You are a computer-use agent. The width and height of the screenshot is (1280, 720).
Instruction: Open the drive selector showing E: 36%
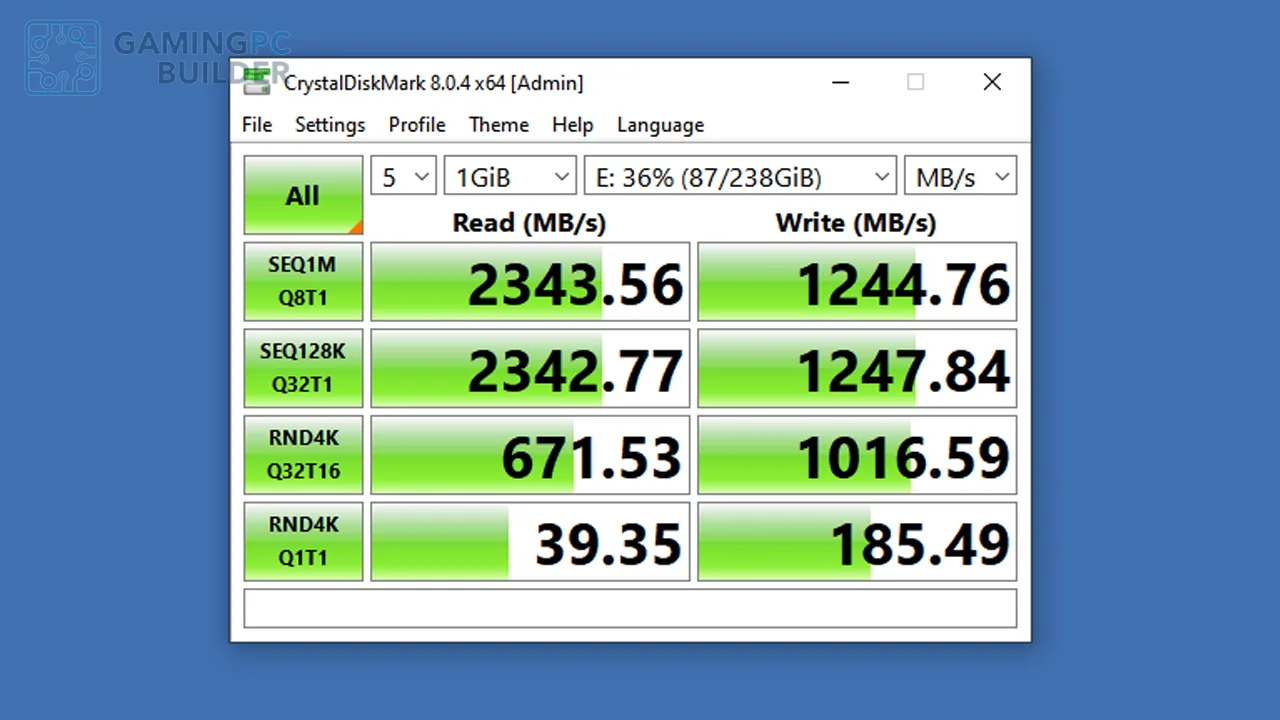(x=740, y=176)
